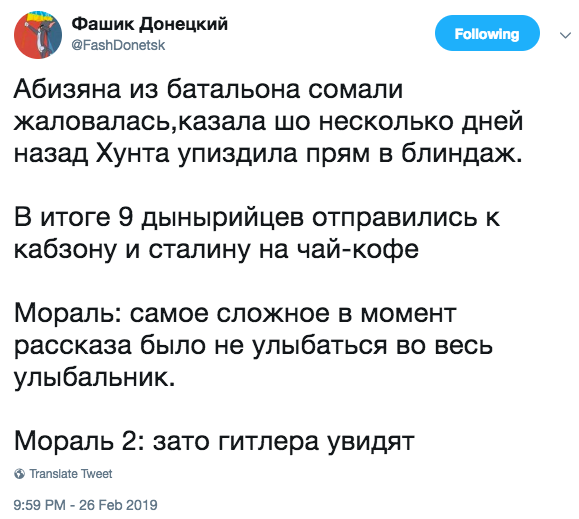Click the globe icon beside Translate Tweet
The width and height of the screenshot is (579, 519).
click(20, 474)
